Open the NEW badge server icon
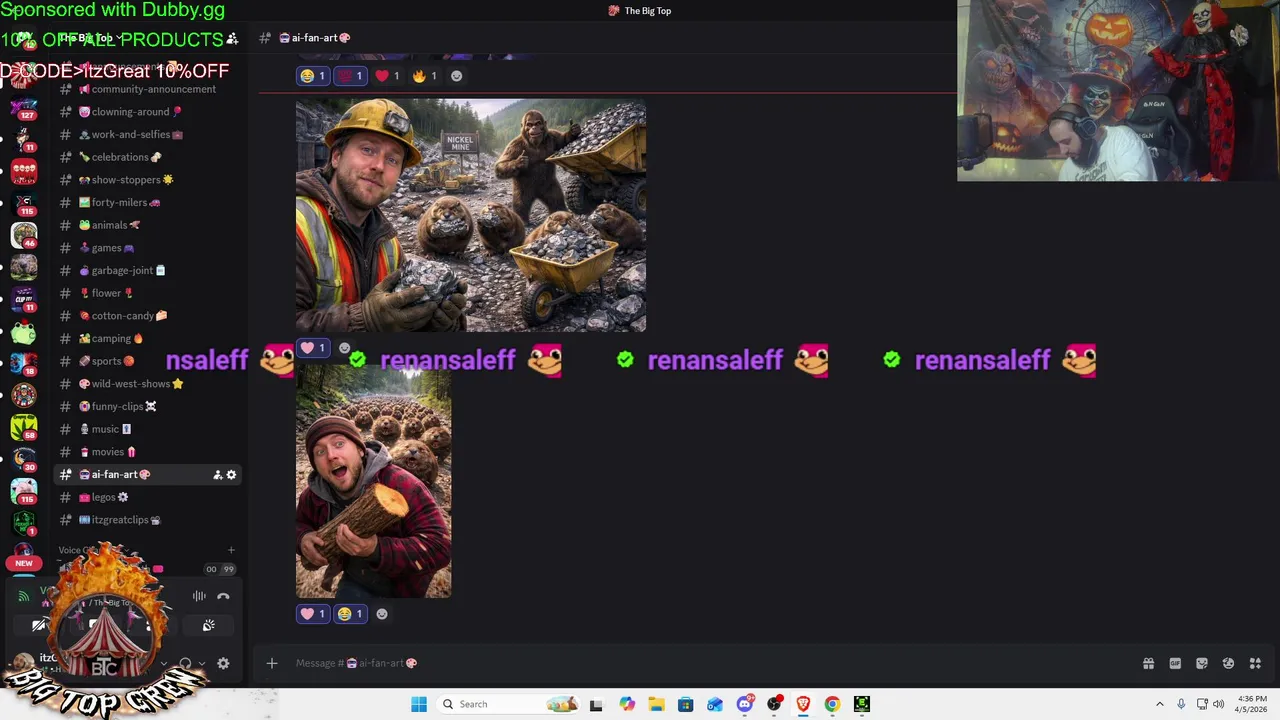The height and width of the screenshot is (720, 1280). point(24,556)
